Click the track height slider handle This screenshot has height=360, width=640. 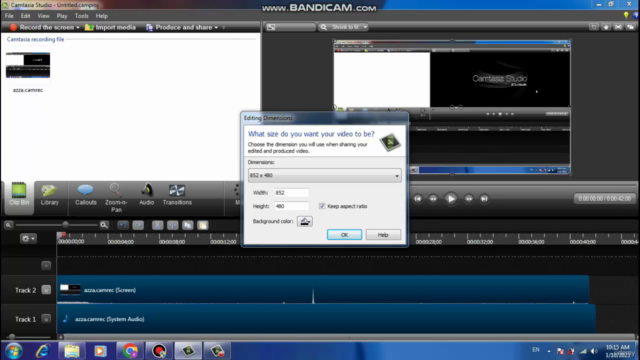click(x=12, y=337)
